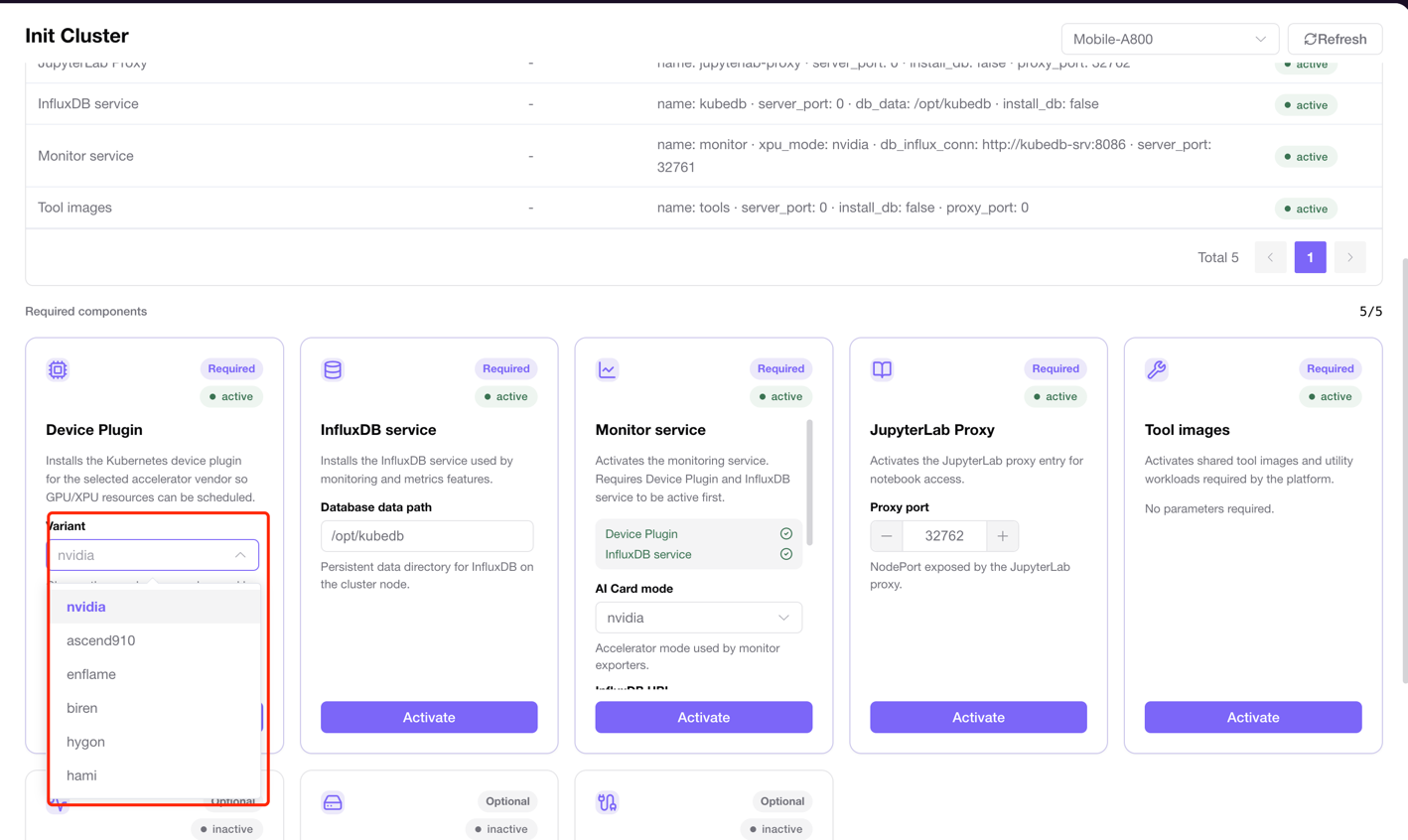Choose ascend910 in Variant list

(154, 640)
